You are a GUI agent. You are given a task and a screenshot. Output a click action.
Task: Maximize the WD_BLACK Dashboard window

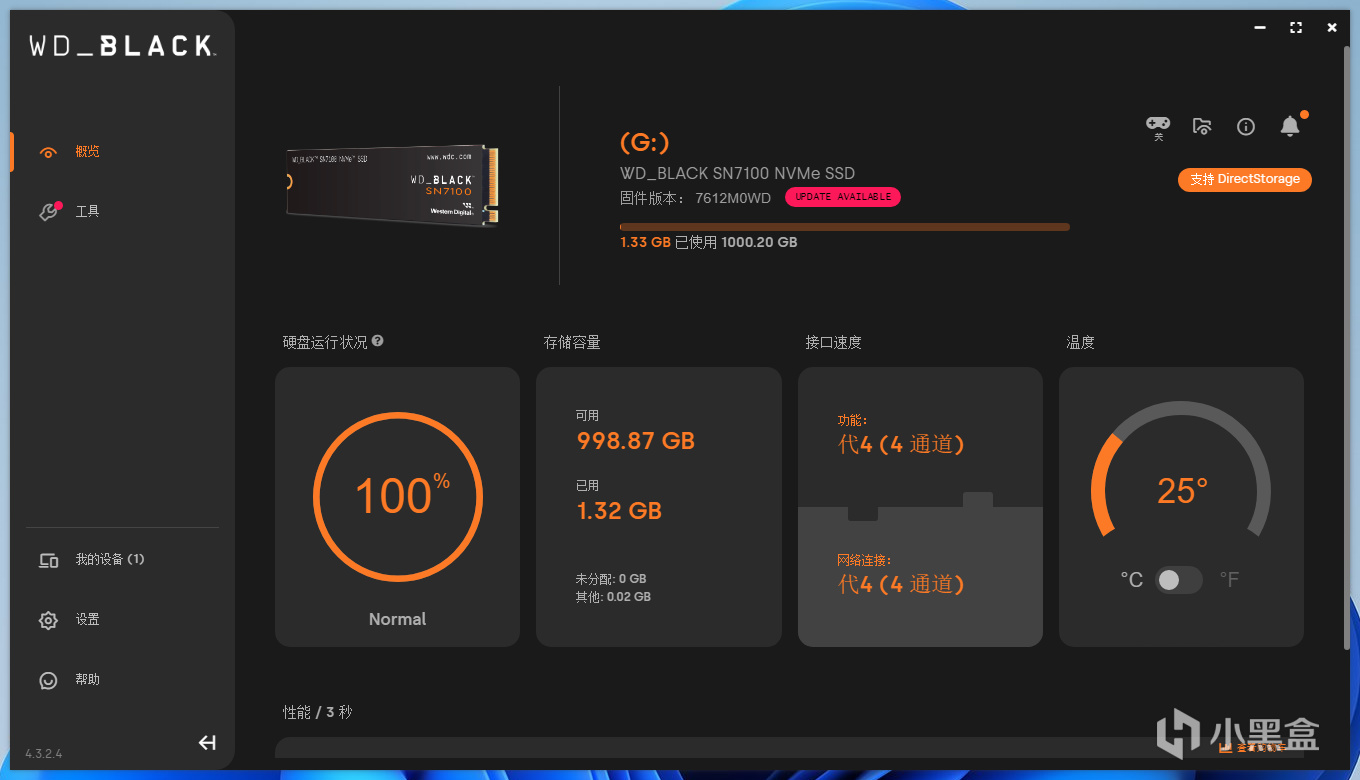point(1296,28)
